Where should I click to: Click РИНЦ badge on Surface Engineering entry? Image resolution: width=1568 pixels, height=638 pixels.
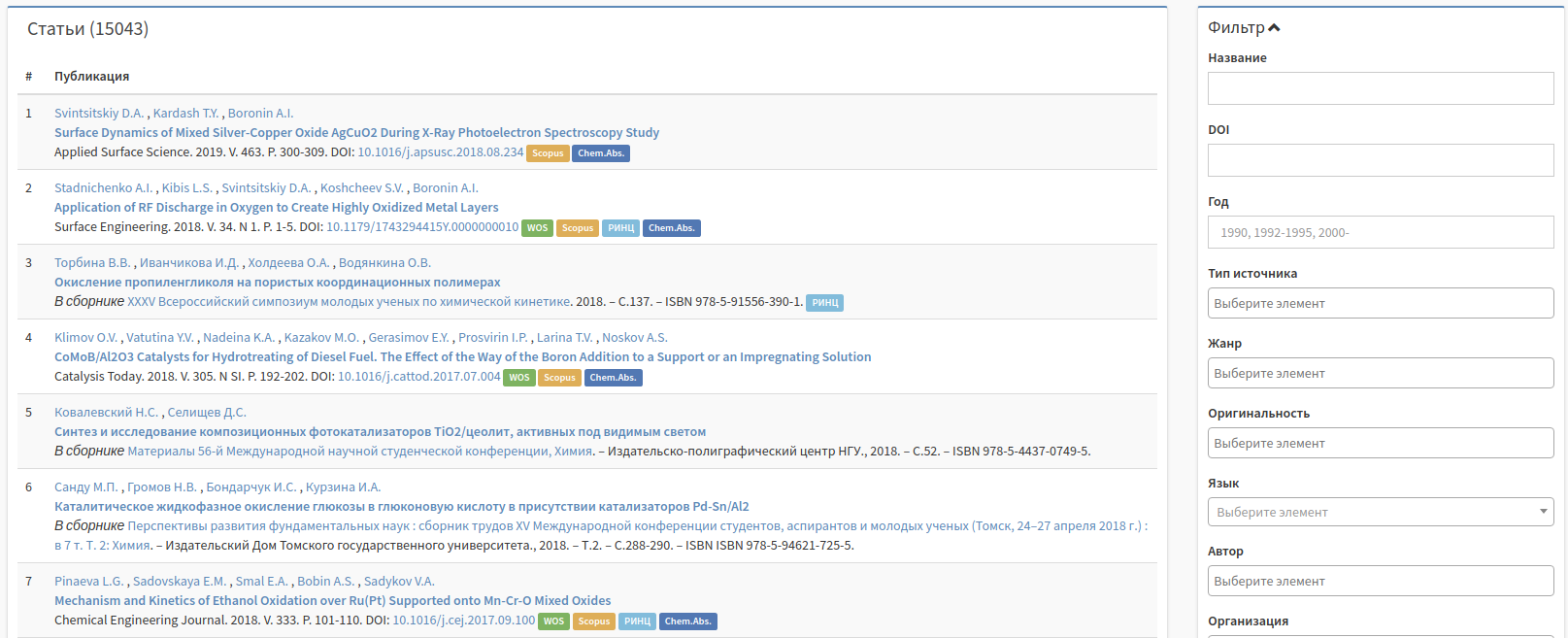click(x=620, y=228)
